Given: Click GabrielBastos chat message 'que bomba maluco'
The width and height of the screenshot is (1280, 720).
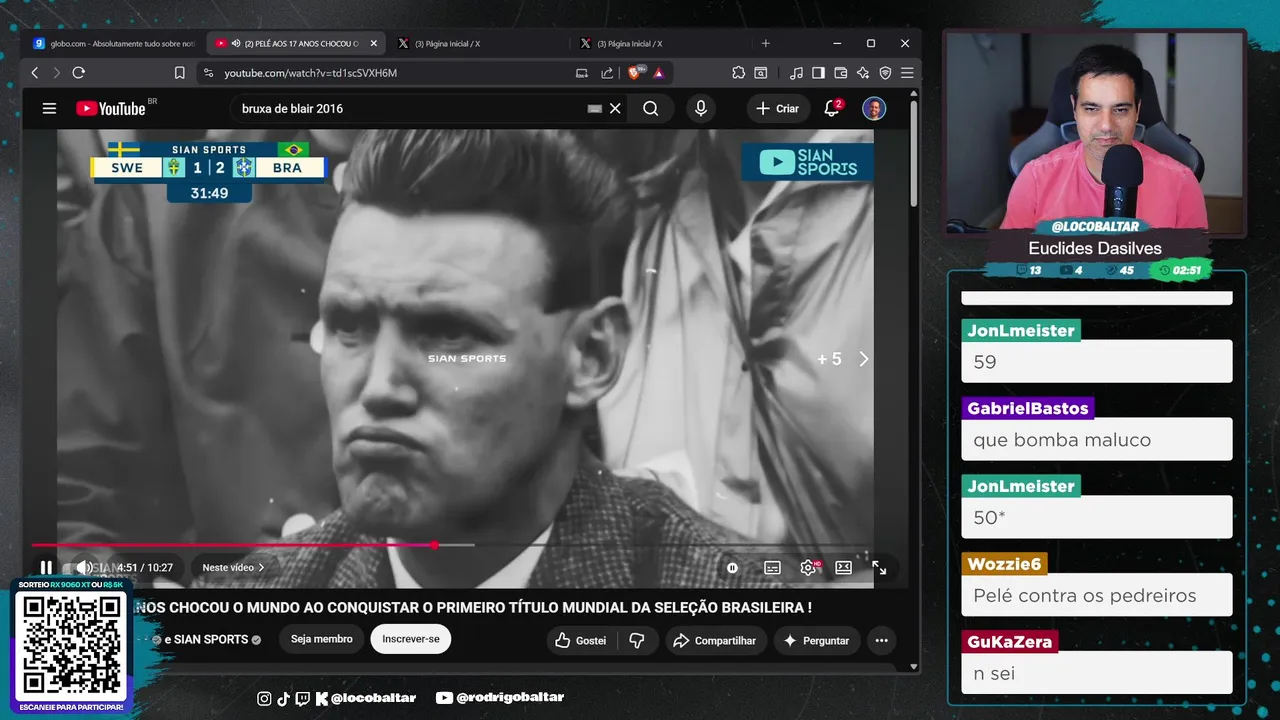Looking at the screenshot, I should point(1096,439).
